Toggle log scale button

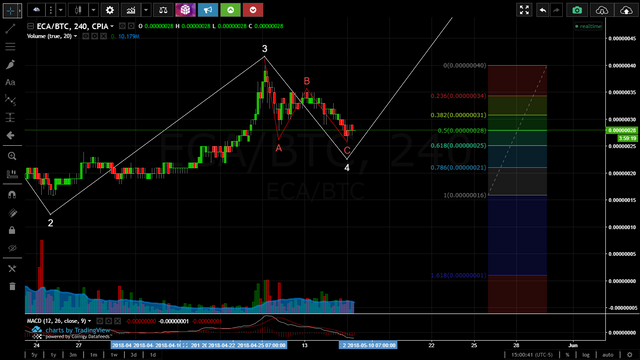pyautogui.click(x=586, y=355)
